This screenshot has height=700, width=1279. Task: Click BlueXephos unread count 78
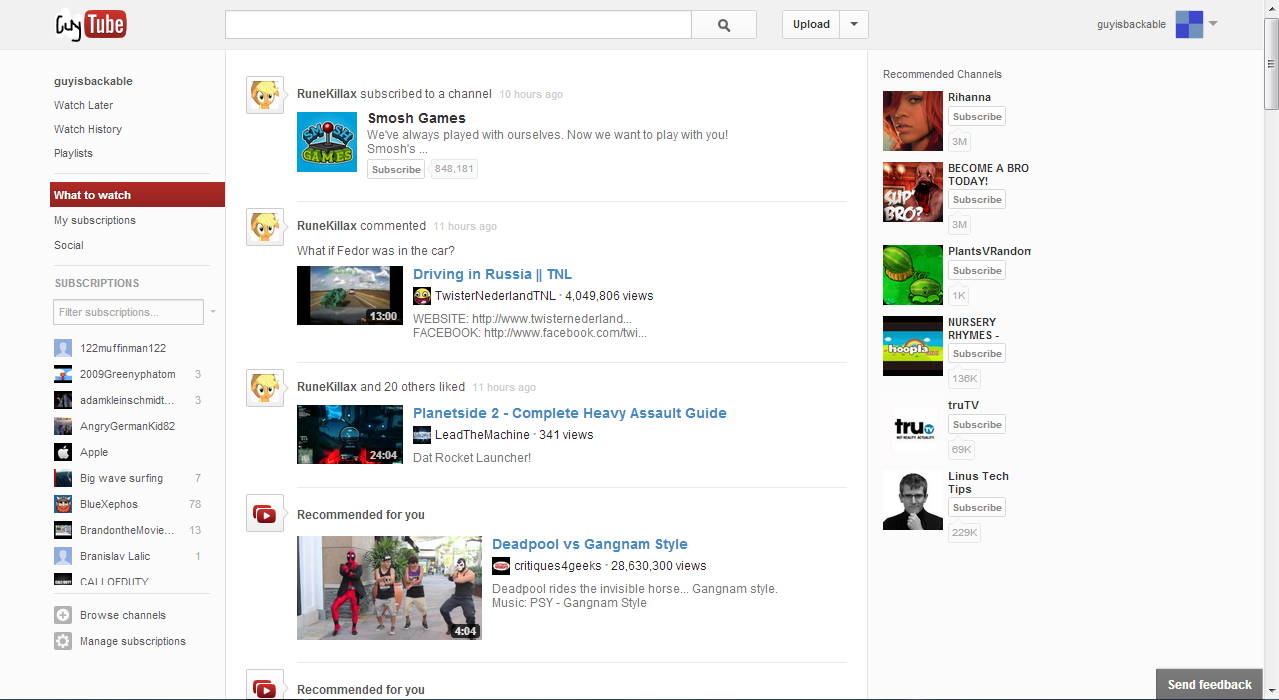pos(195,504)
